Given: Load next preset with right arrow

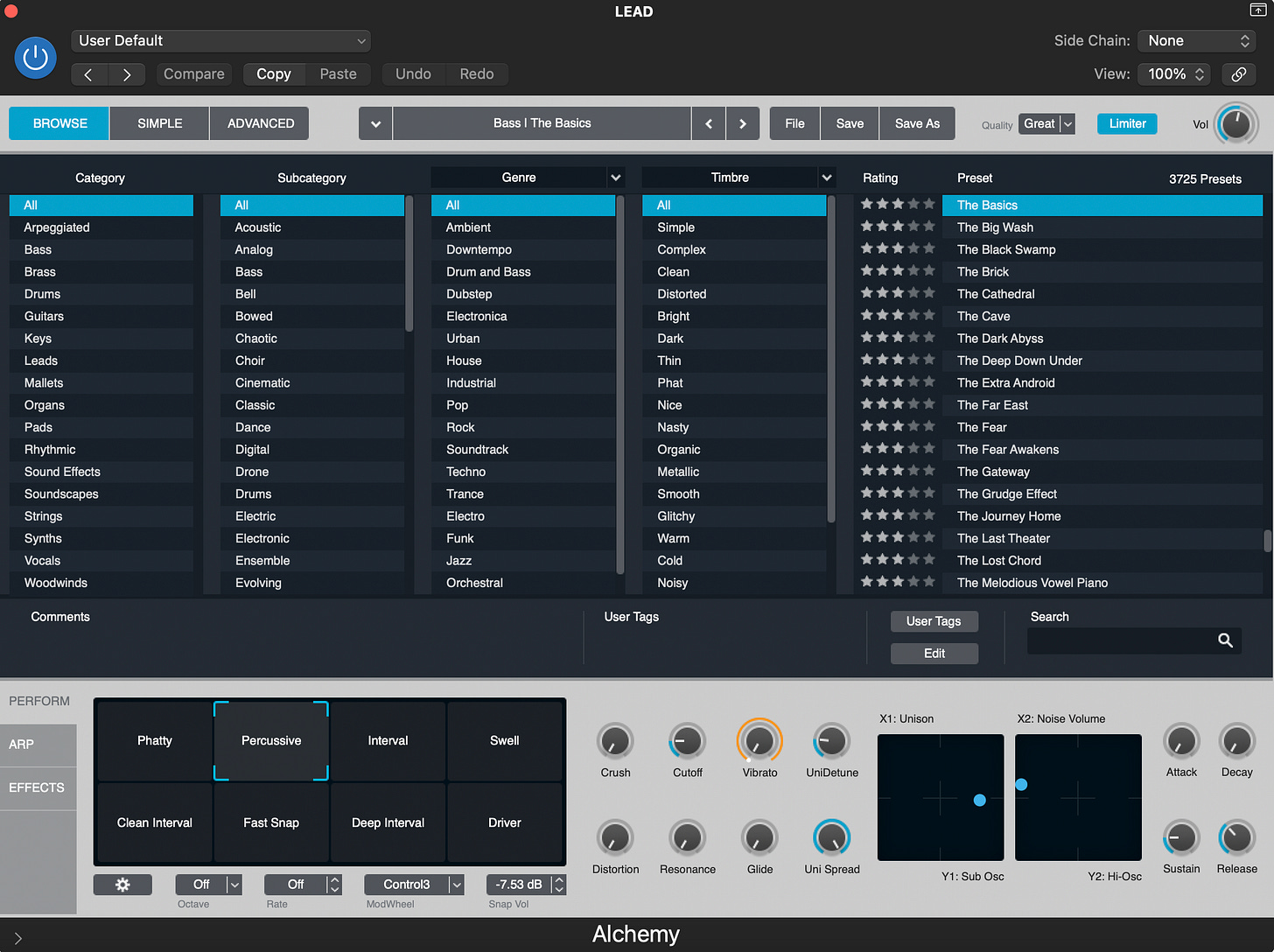Looking at the screenshot, I should (743, 123).
